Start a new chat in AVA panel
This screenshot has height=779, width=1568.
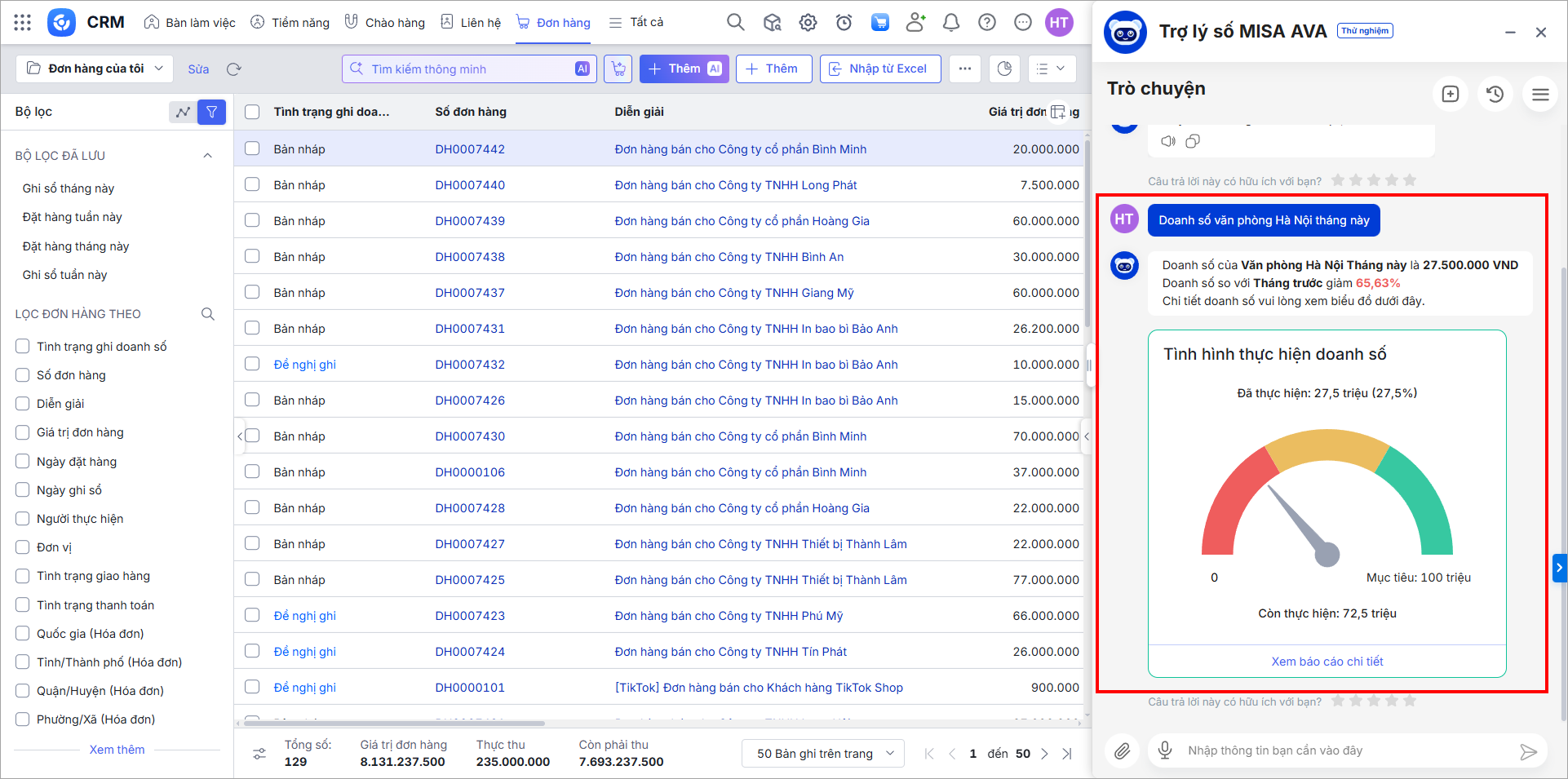pyautogui.click(x=1450, y=95)
